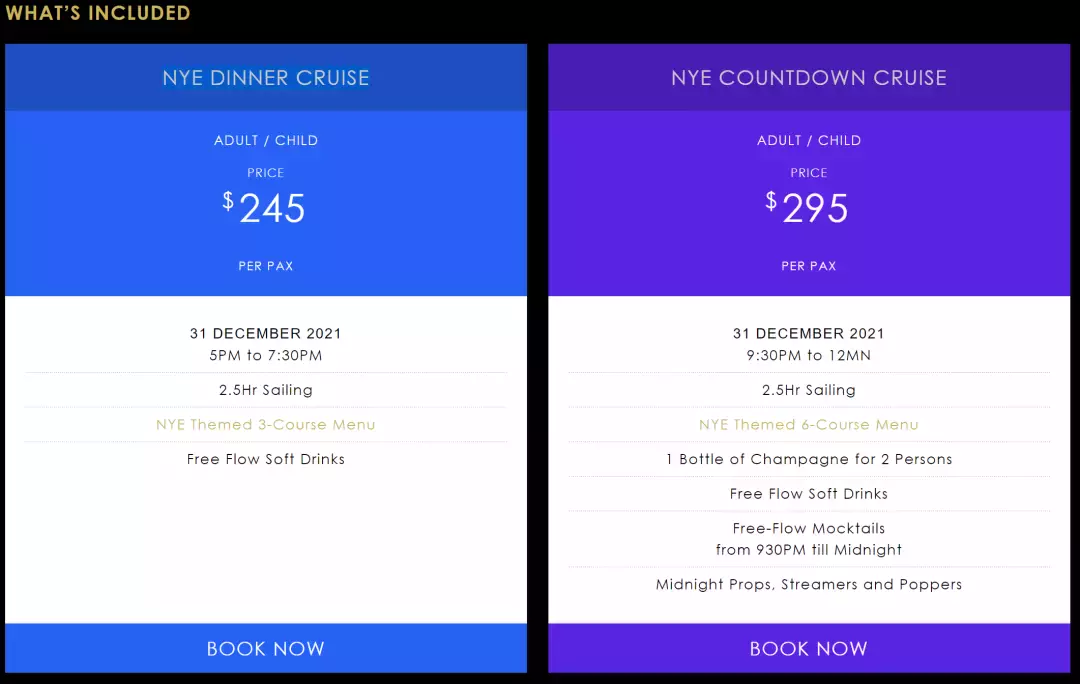Image resolution: width=1080 pixels, height=684 pixels.
Task: Click the $295 countdown cruise price
Action: 808,208
